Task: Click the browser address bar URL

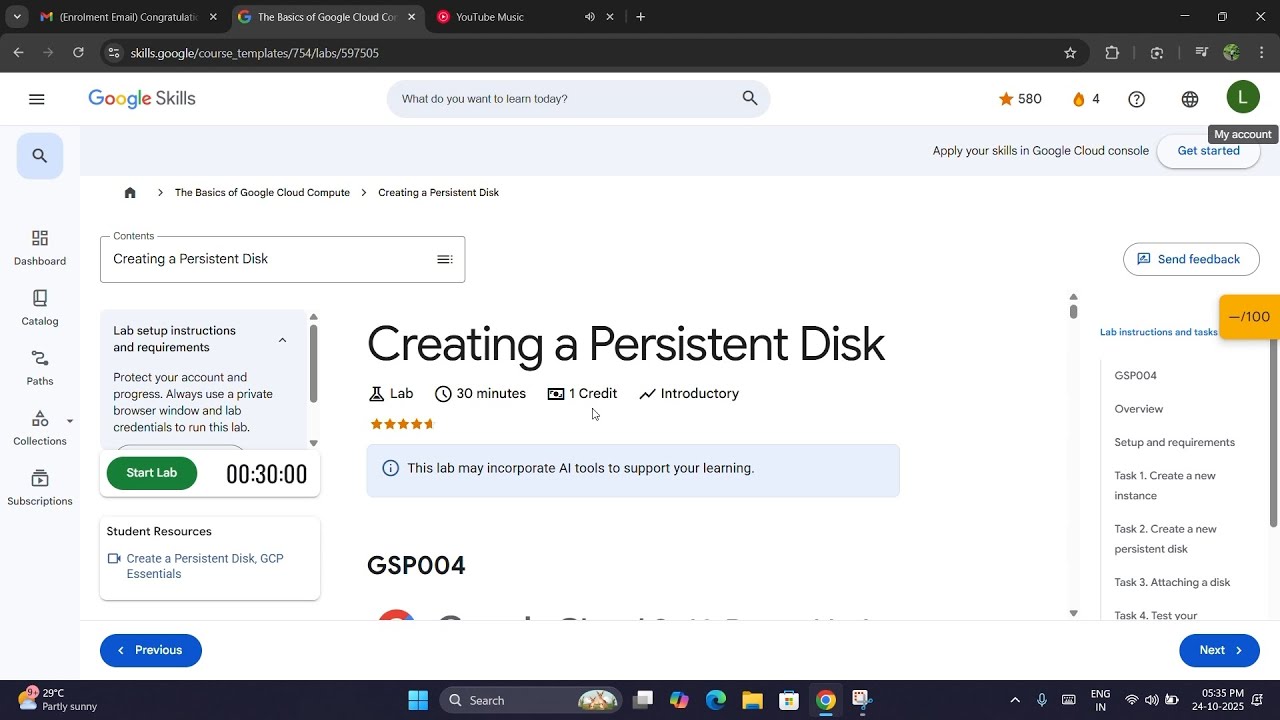Action: [x=255, y=53]
